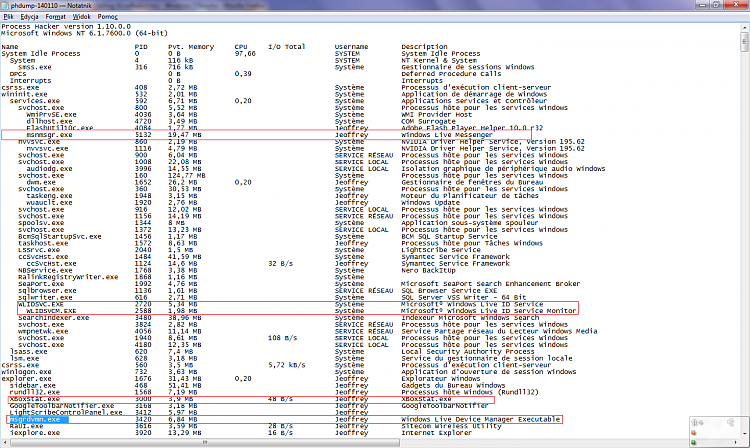The image size is (750, 448).
Task: Click the Notatnik icon in title bar
Action: click(x=5, y=5)
